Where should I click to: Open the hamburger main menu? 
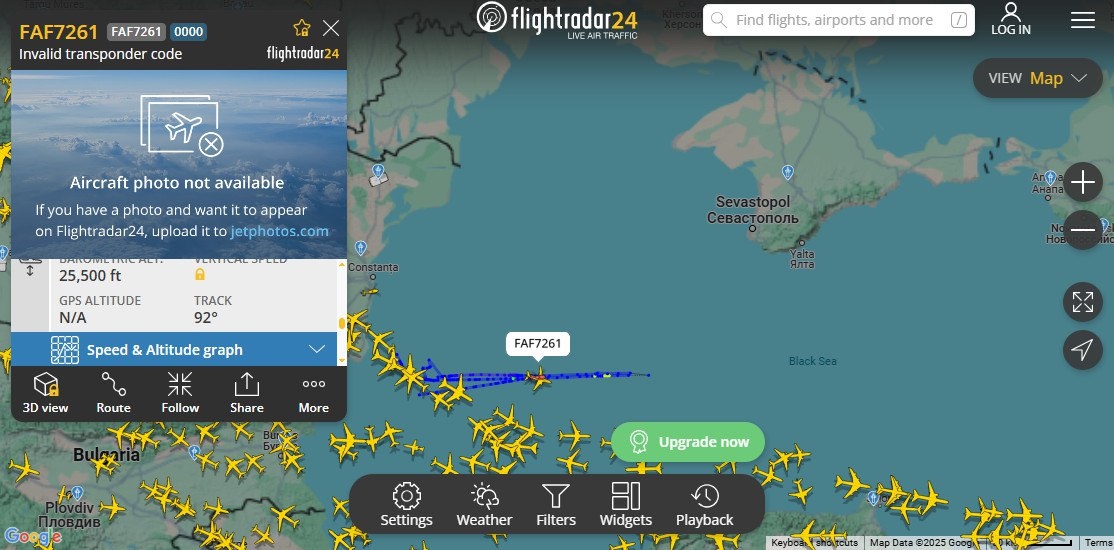[1082, 20]
